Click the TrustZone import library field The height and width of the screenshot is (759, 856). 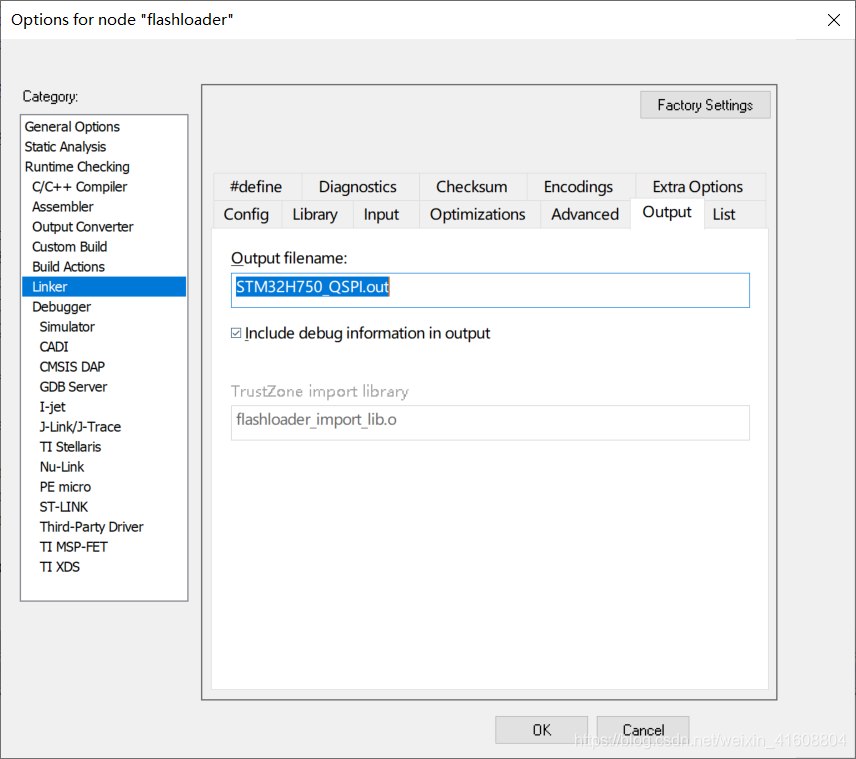[490, 422]
